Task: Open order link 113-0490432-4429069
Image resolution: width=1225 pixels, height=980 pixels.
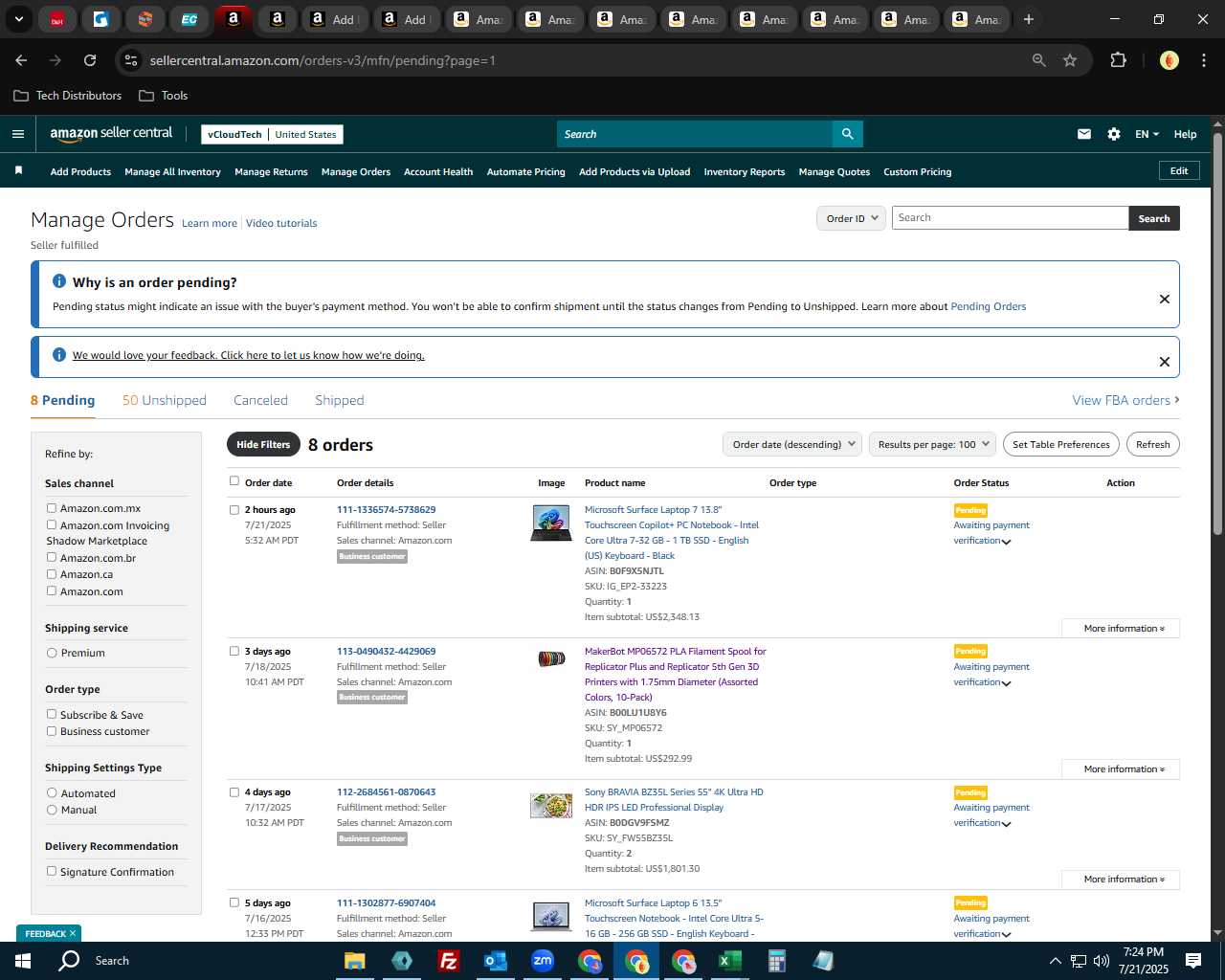Action: [x=386, y=651]
